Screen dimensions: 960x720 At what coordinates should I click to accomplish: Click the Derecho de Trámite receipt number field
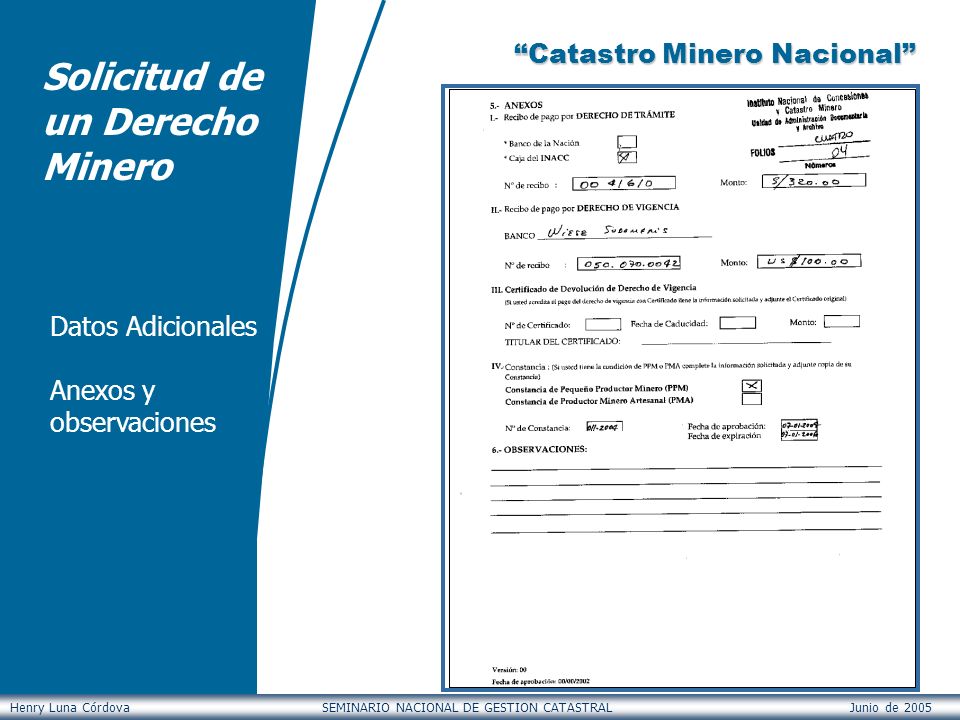[624, 183]
